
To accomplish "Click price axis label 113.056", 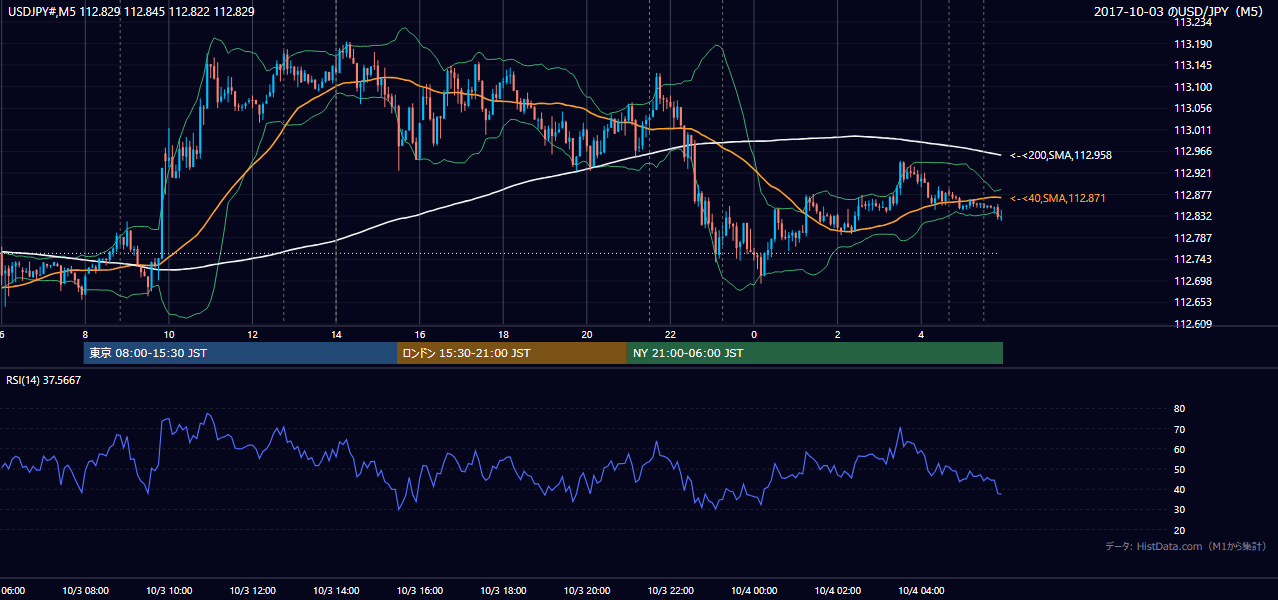I will (1193, 108).
